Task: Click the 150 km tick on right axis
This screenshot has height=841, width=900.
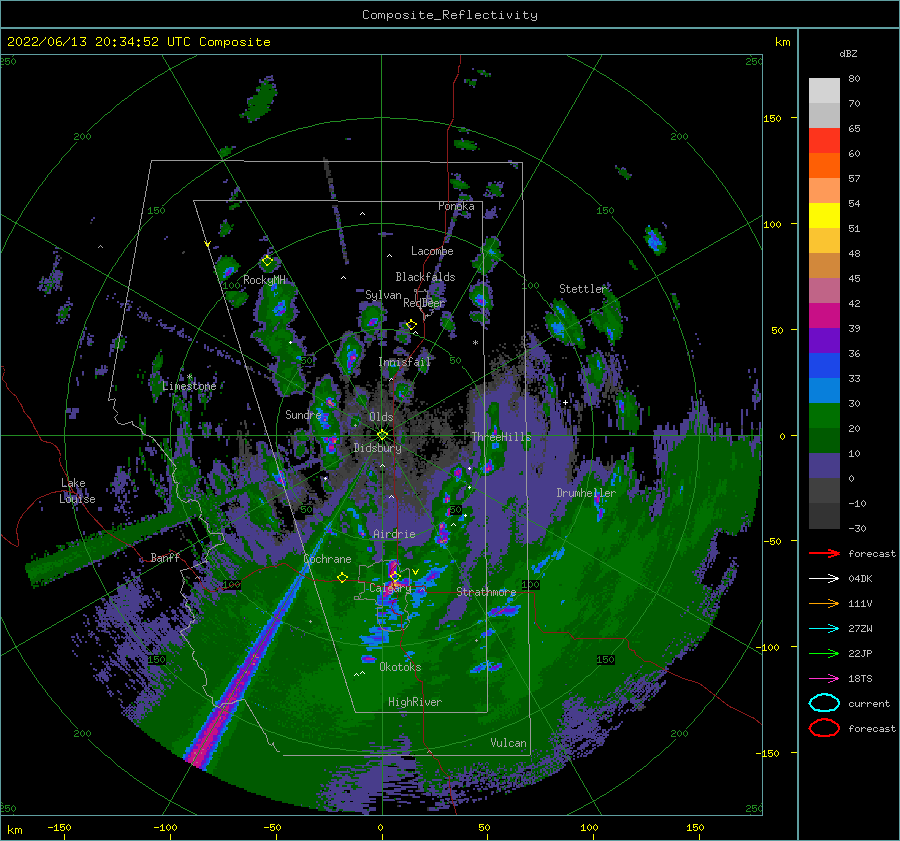Action: coord(772,118)
